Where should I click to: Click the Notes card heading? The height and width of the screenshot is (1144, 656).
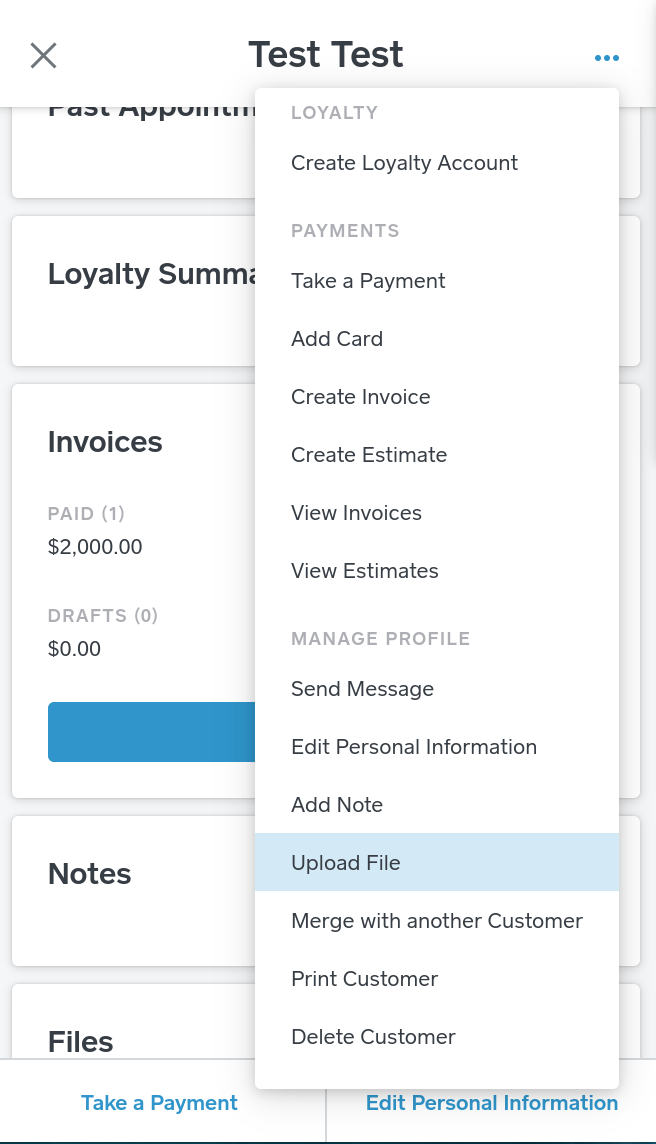tap(90, 874)
